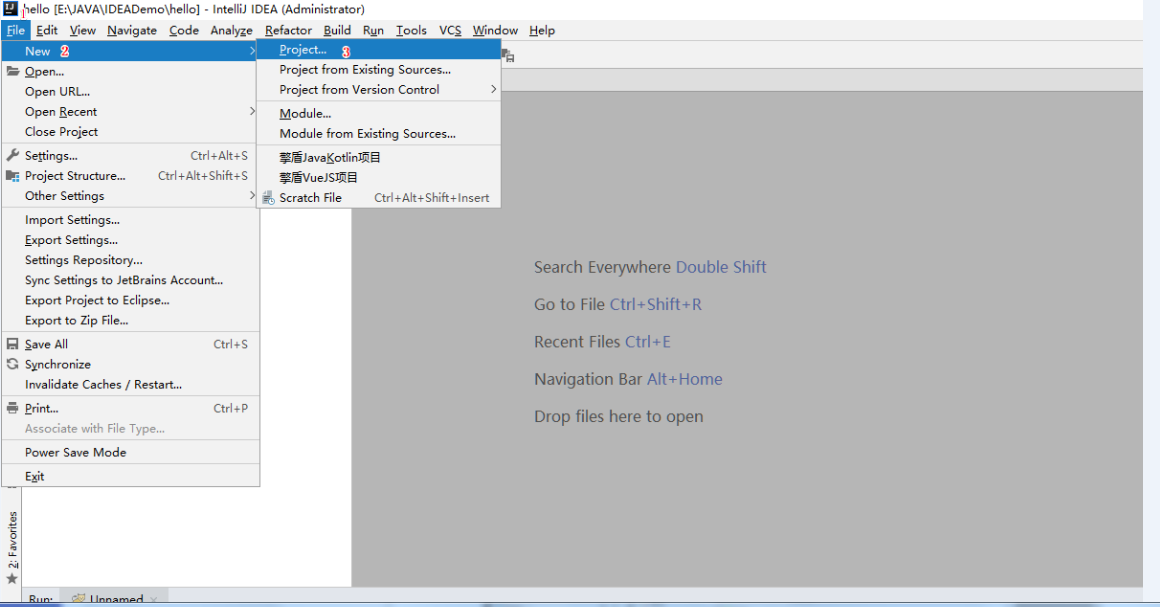Open the Code menu

click(x=183, y=30)
